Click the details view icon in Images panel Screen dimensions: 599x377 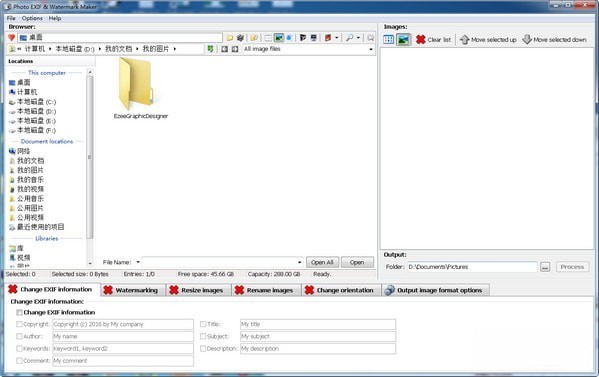389,39
